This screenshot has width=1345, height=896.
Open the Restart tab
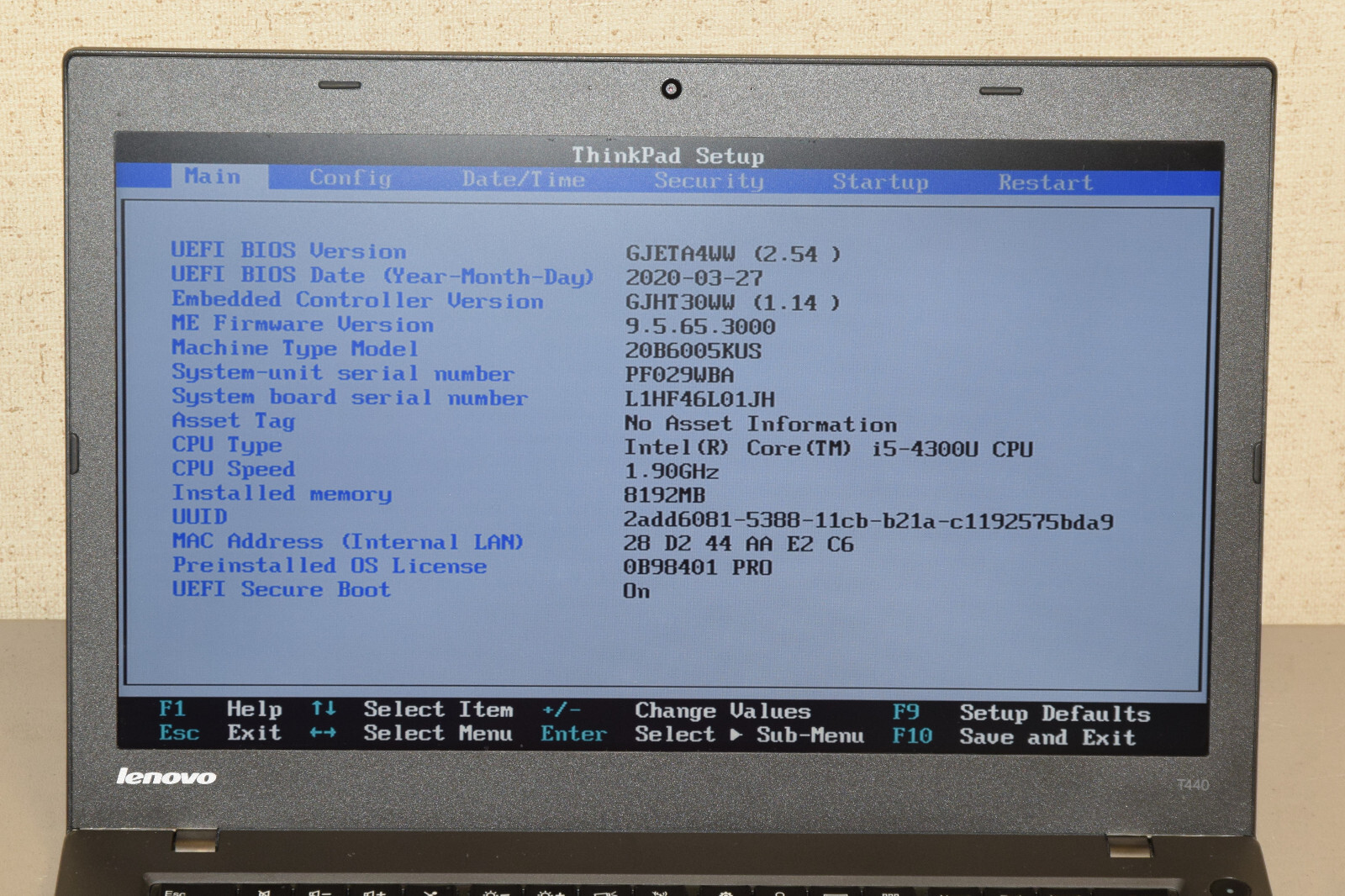[1045, 182]
